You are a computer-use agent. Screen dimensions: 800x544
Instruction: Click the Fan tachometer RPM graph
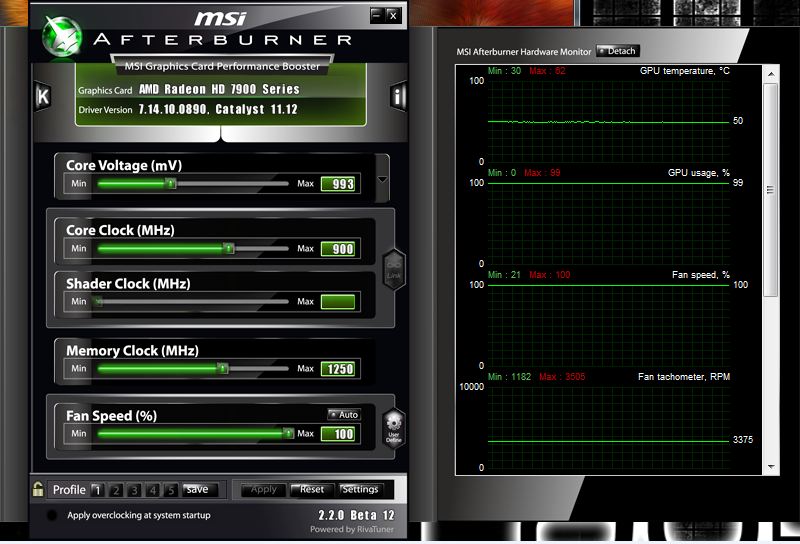coord(608,427)
